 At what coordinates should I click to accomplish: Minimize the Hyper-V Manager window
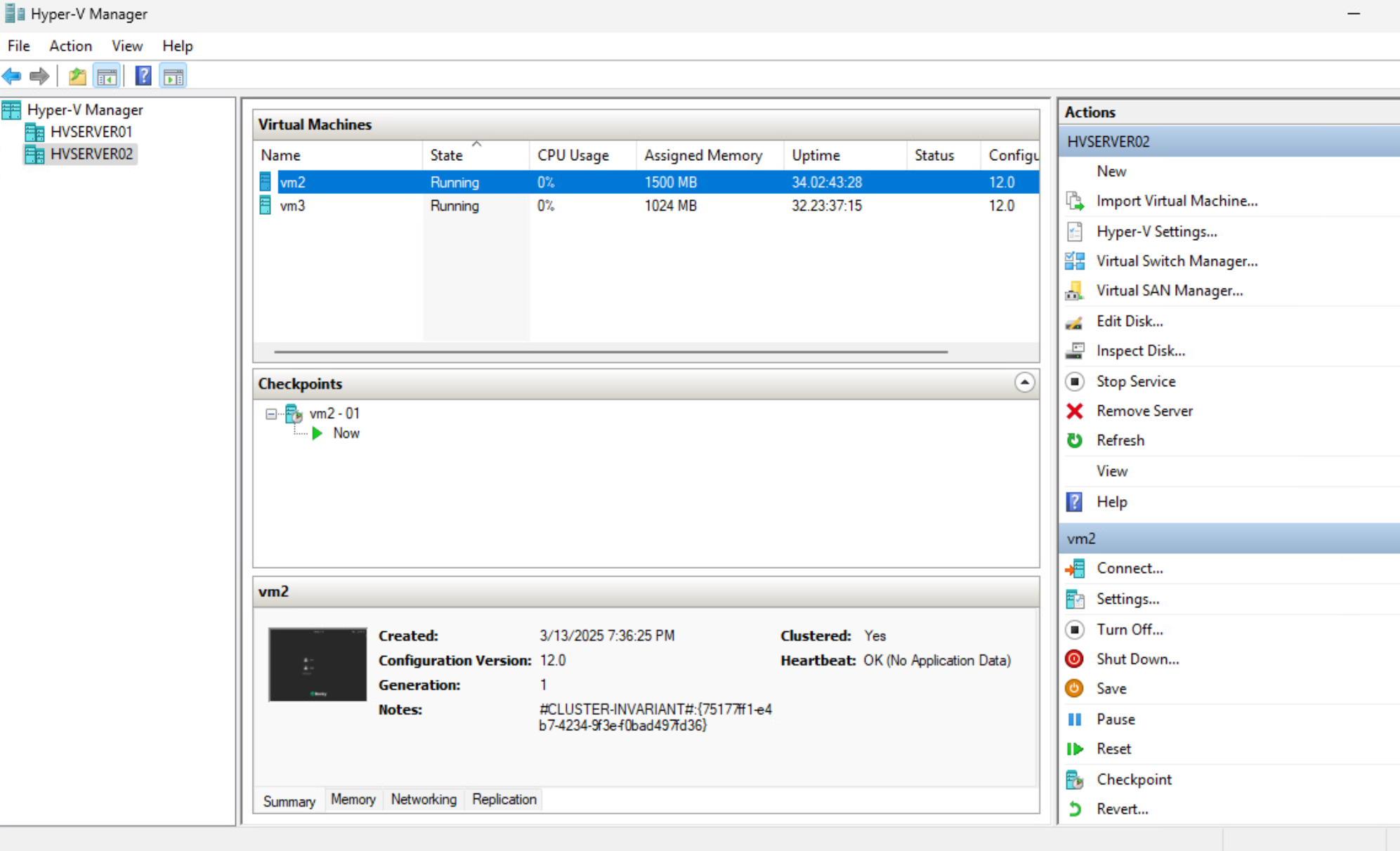coord(1354,14)
